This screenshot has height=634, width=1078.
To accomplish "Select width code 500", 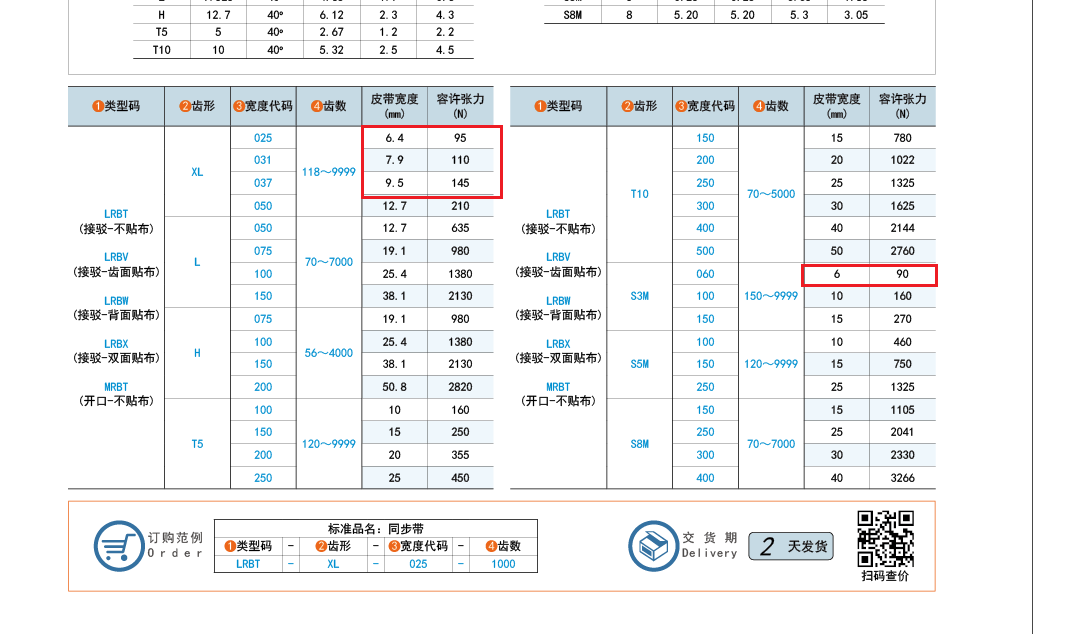I will 705,251.
